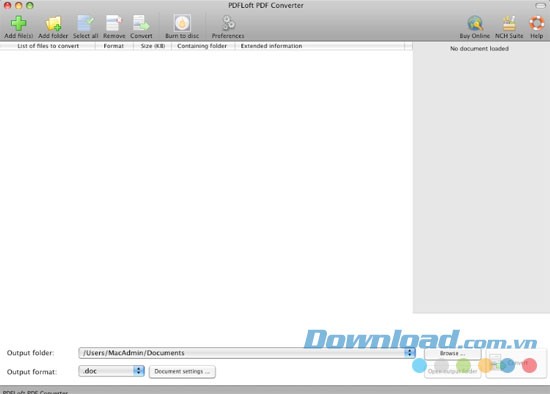Click the yellow minimize window button
Screen dimensions: 550x394
pyautogui.click(x=19, y=5)
